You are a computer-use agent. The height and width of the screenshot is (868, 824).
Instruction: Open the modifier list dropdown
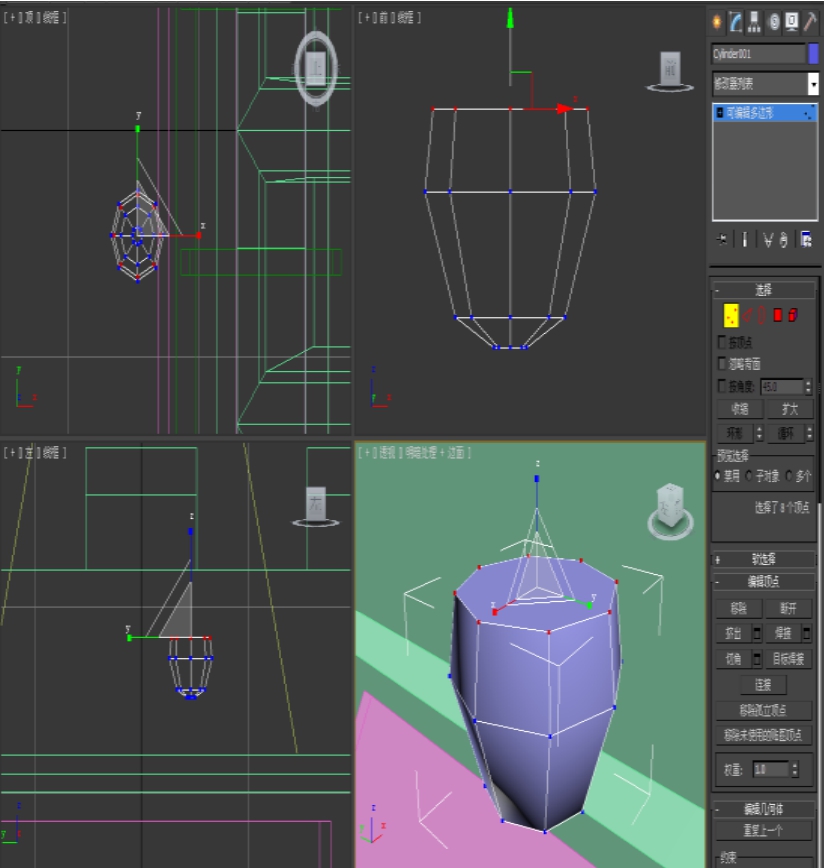[x=813, y=84]
